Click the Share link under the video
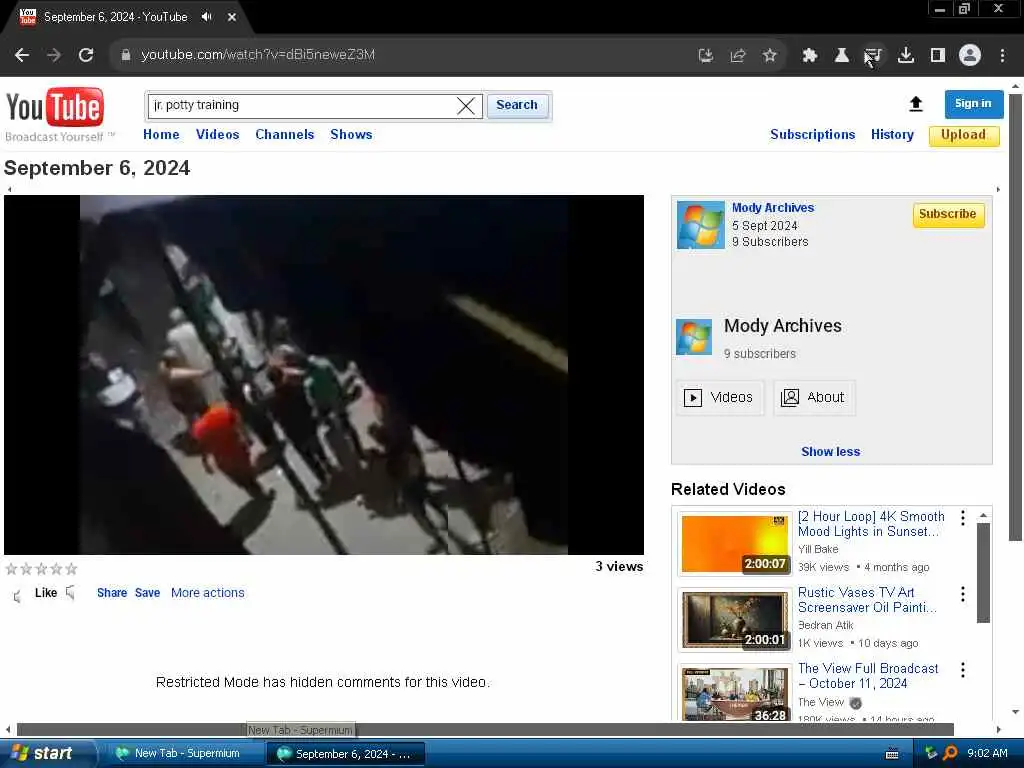 pyautogui.click(x=112, y=593)
